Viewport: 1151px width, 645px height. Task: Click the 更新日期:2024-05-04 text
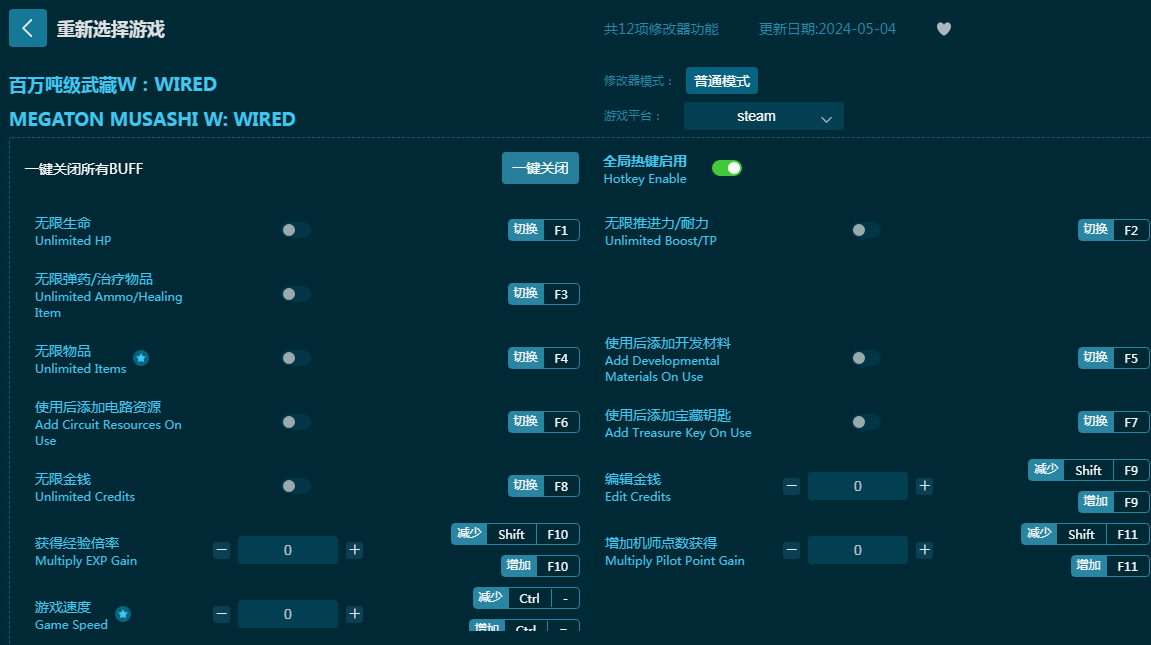tap(827, 29)
